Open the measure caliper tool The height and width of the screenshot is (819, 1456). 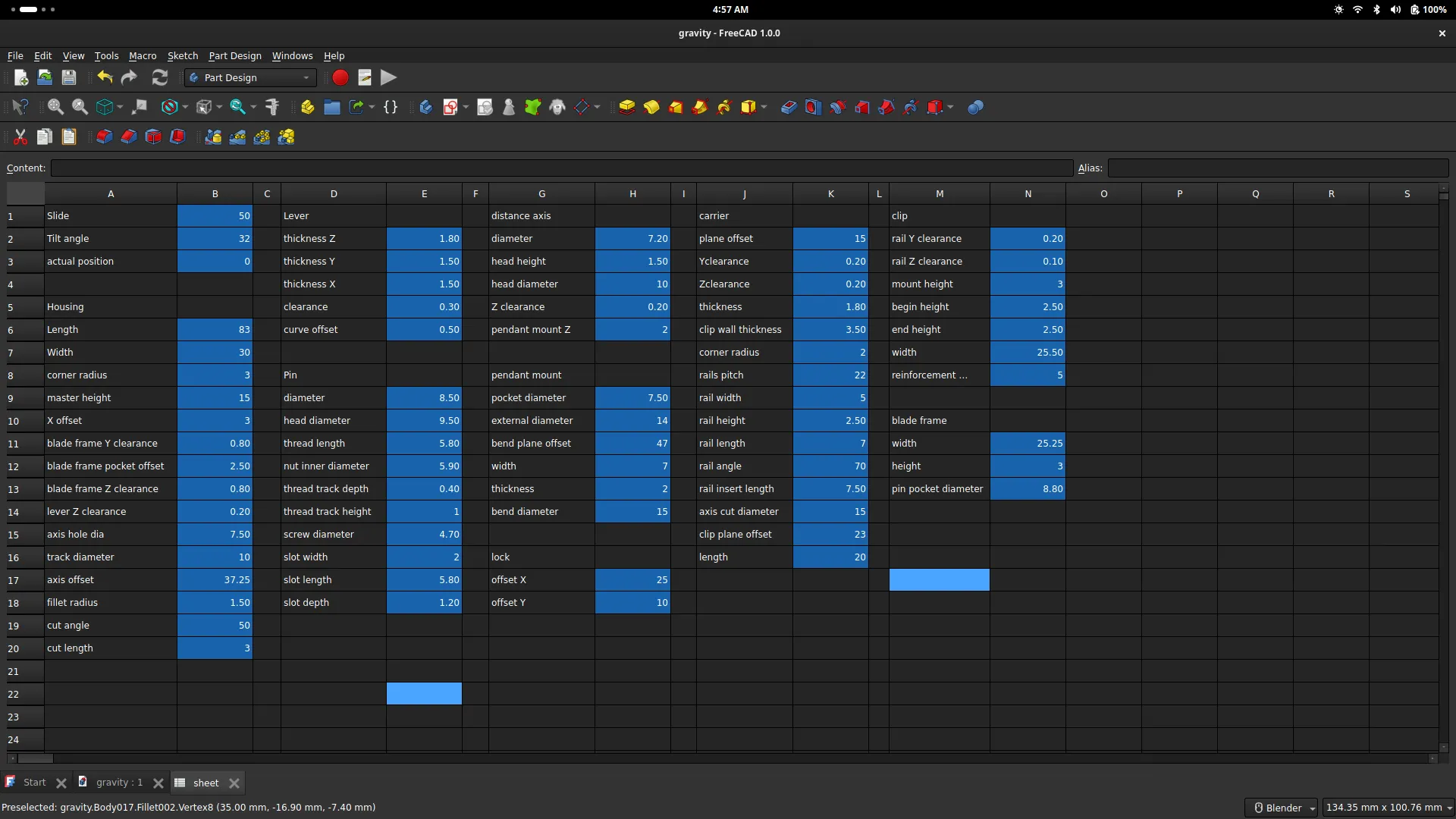[x=272, y=107]
